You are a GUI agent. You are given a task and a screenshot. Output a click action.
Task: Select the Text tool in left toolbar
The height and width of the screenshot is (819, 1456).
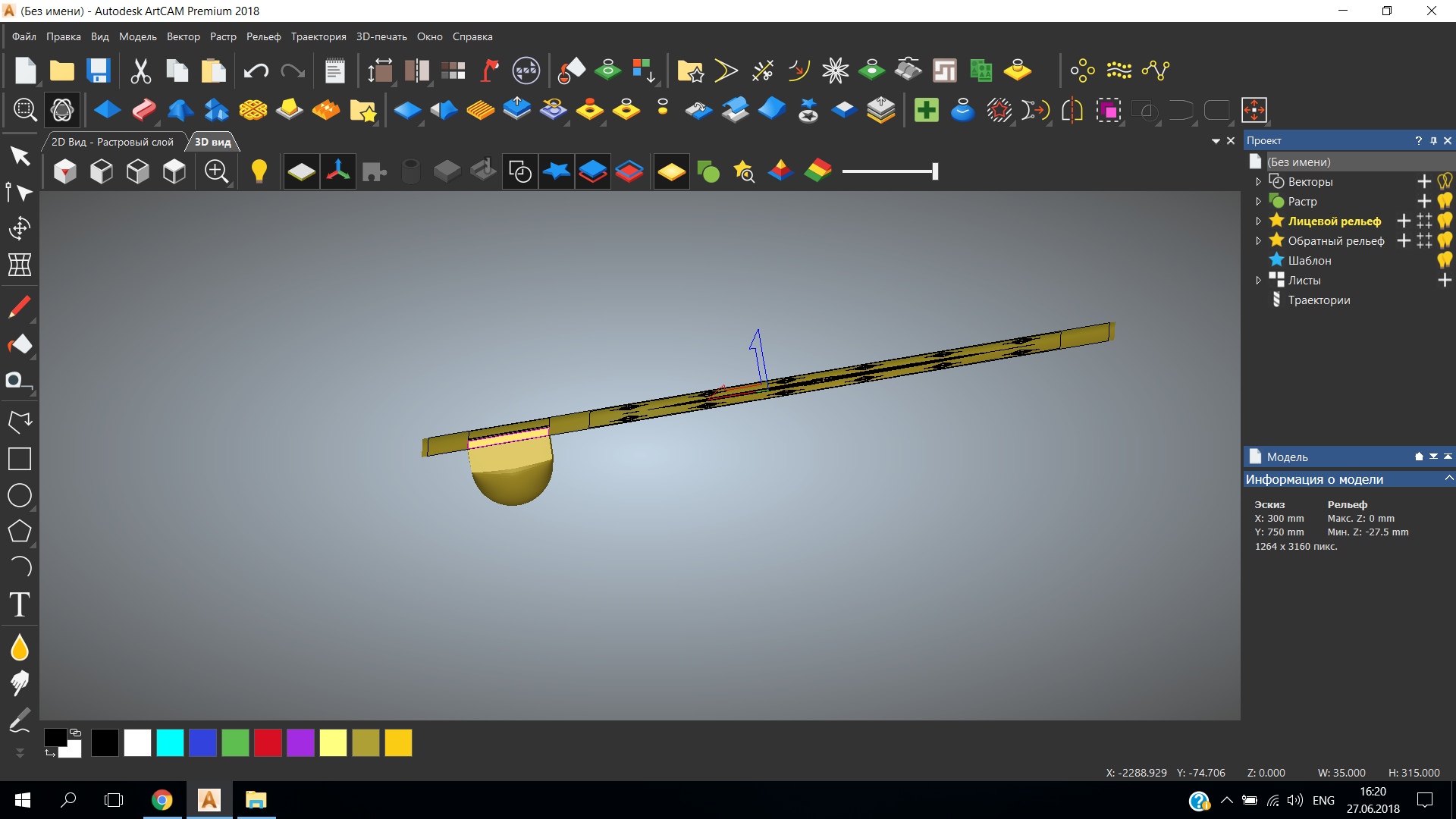(20, 605)
